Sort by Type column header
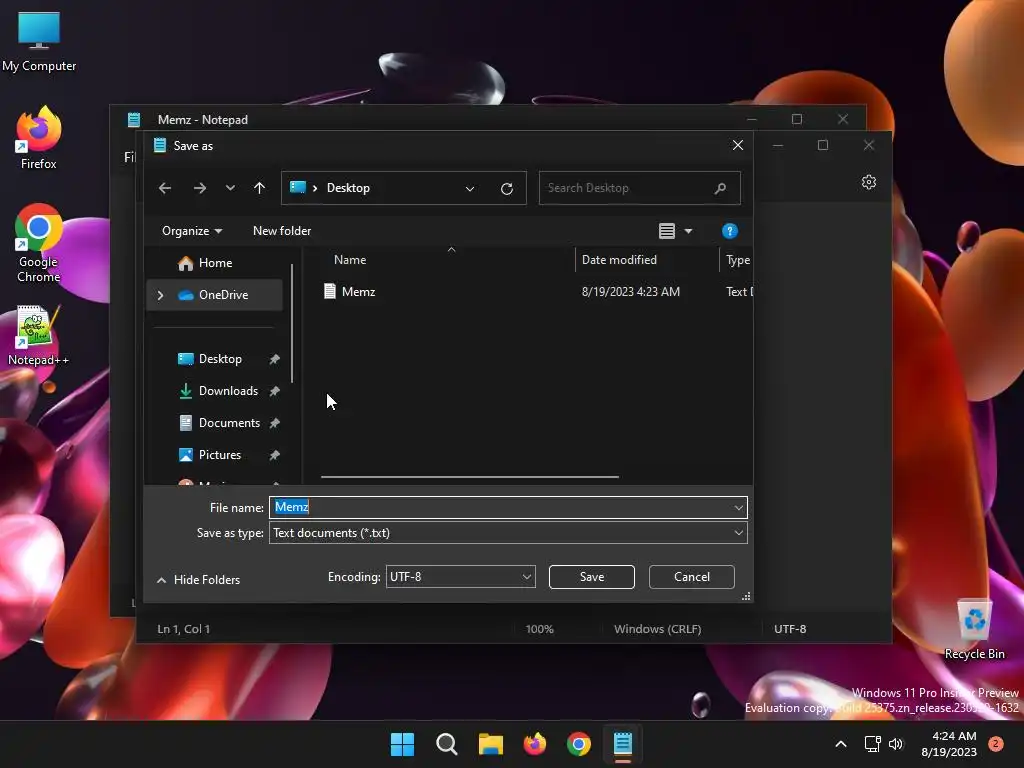The image size is (1024, 768). [x=738, y=260]
